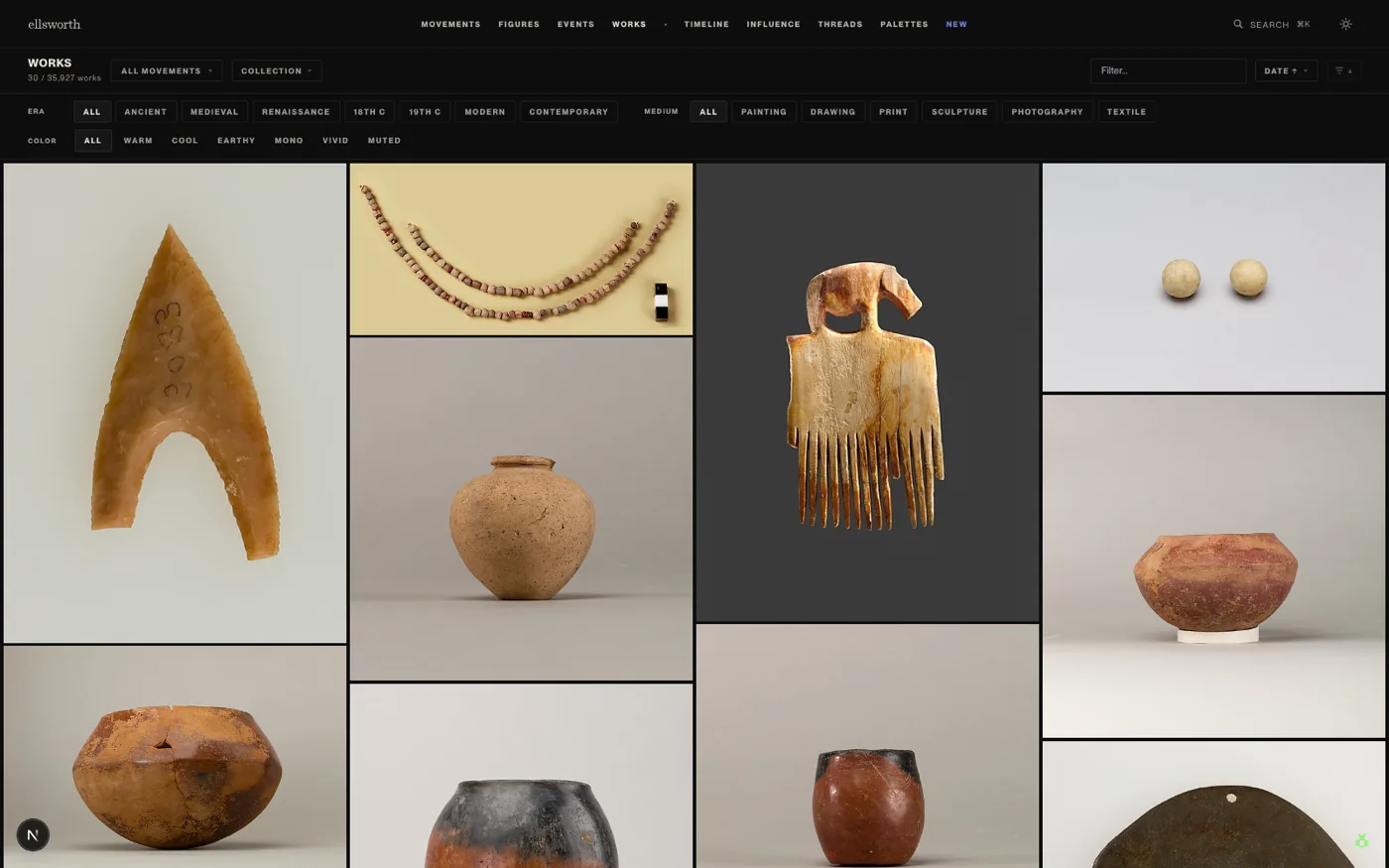Filter medium by Painting
Screen dimensions: 1389x868
coord(764,112)
